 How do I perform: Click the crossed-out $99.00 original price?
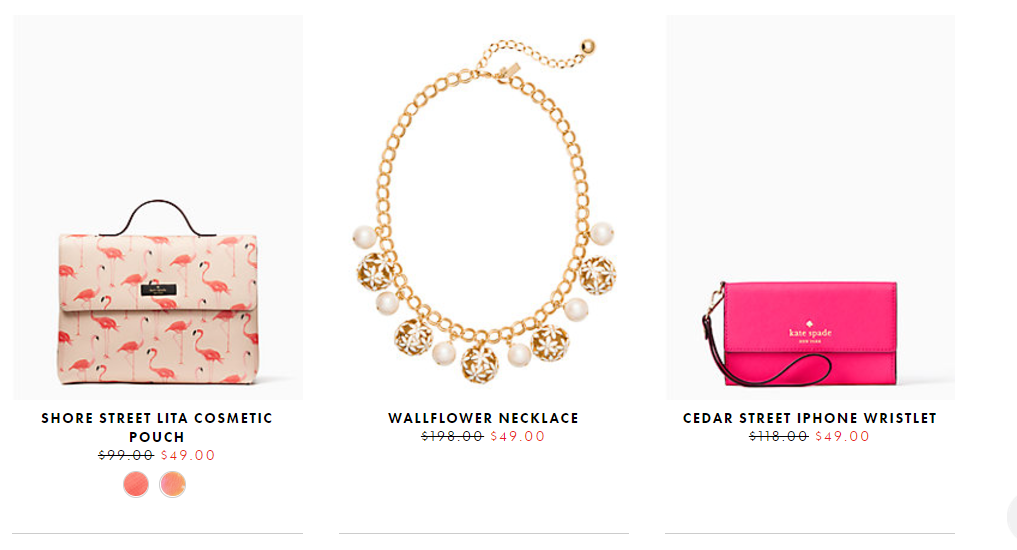tap(126, 455)
